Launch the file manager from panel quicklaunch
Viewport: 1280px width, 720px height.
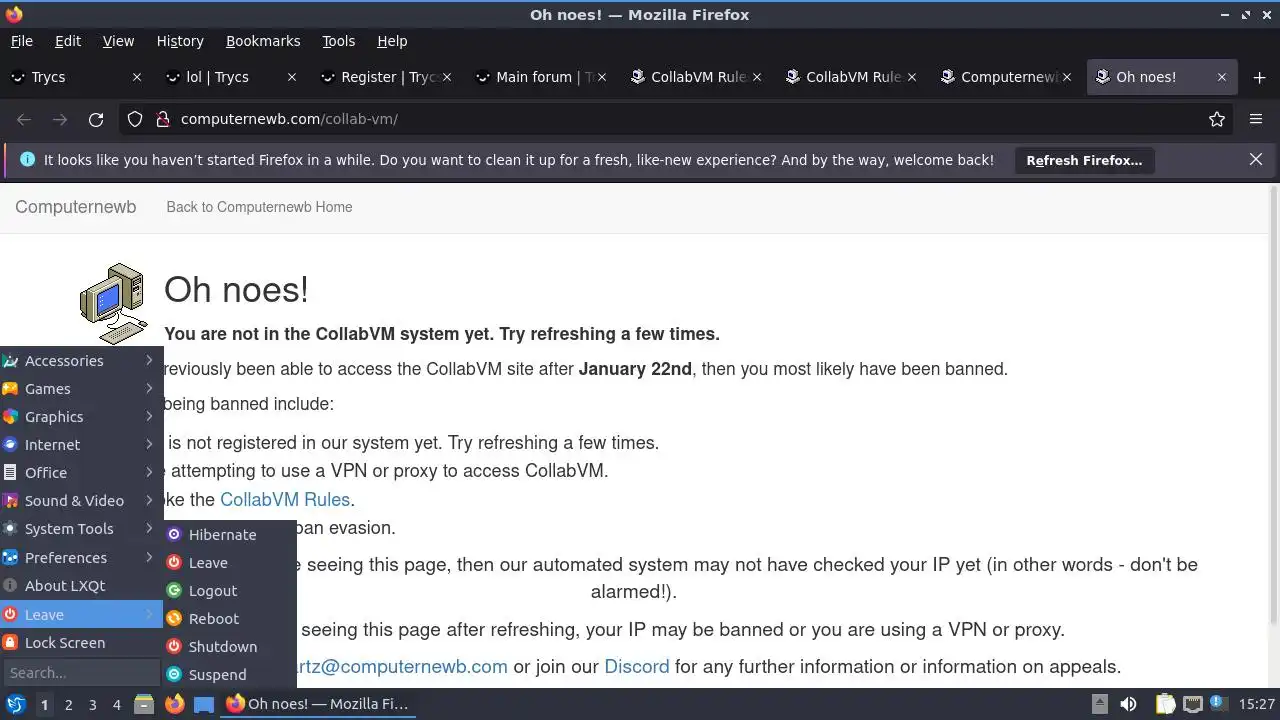pos(144,704)
